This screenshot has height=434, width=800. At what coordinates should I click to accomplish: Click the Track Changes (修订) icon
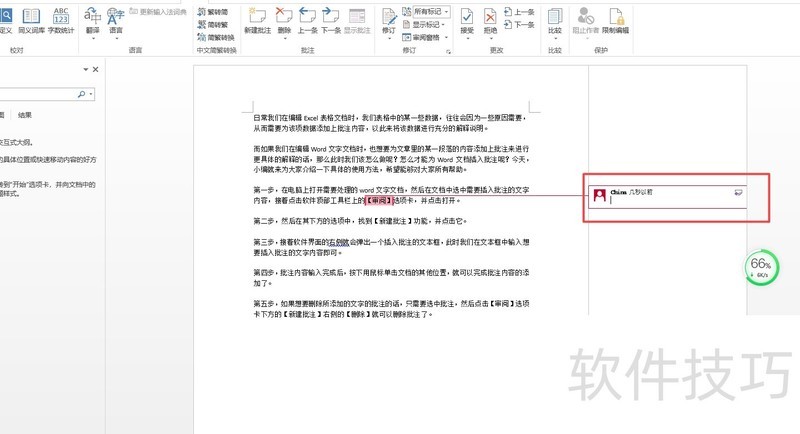pyautogui.click(x=389, y=16)
